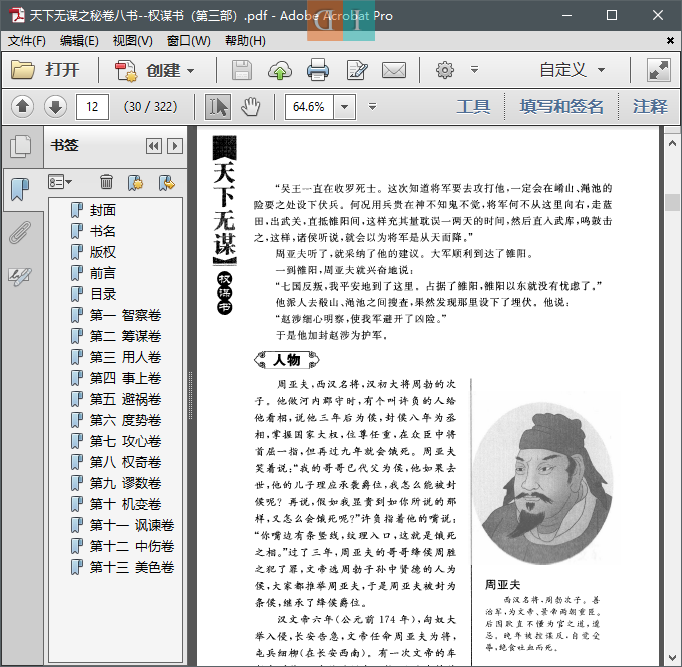This screenshot has height=667, width=682.
Task: Open the 视图(V) menu
Action: pos(133,41)
